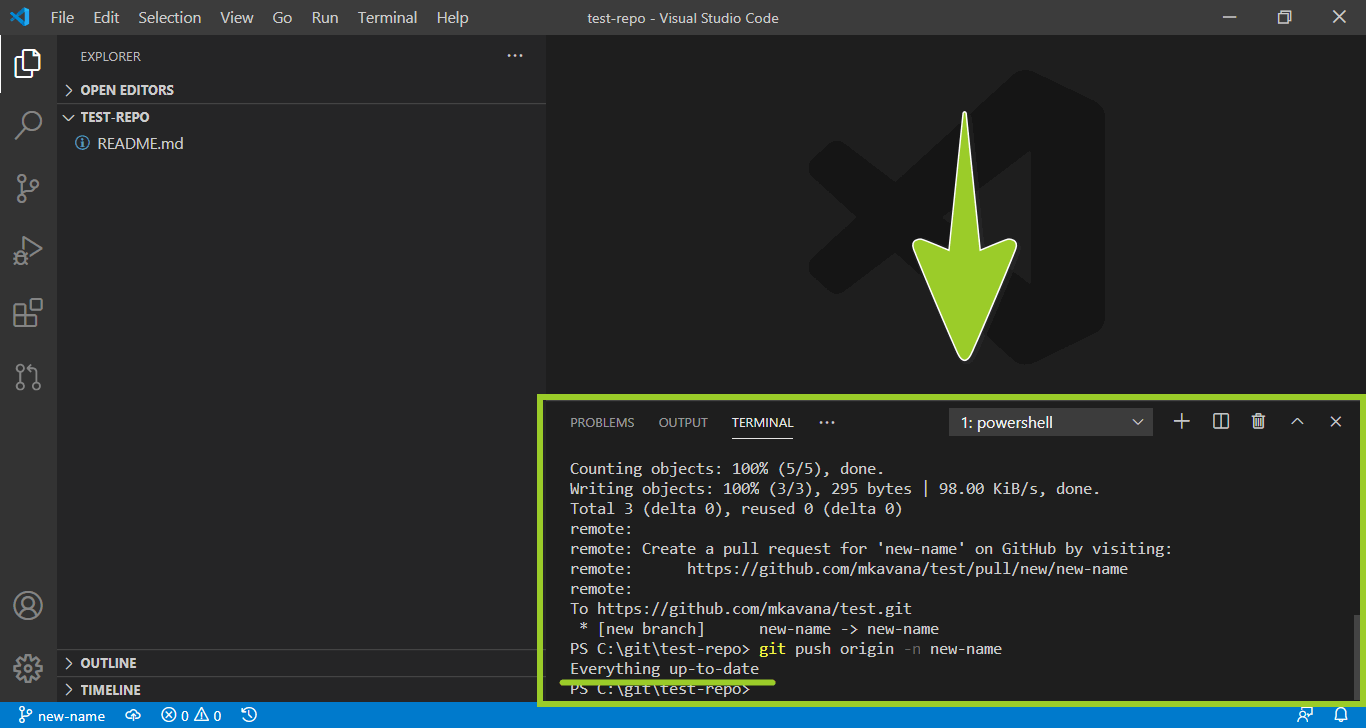Viewport: 1366px width, 728px height.
Task: Close the terminal panel
Action: pyautogui.click(x=1335, y=422)
